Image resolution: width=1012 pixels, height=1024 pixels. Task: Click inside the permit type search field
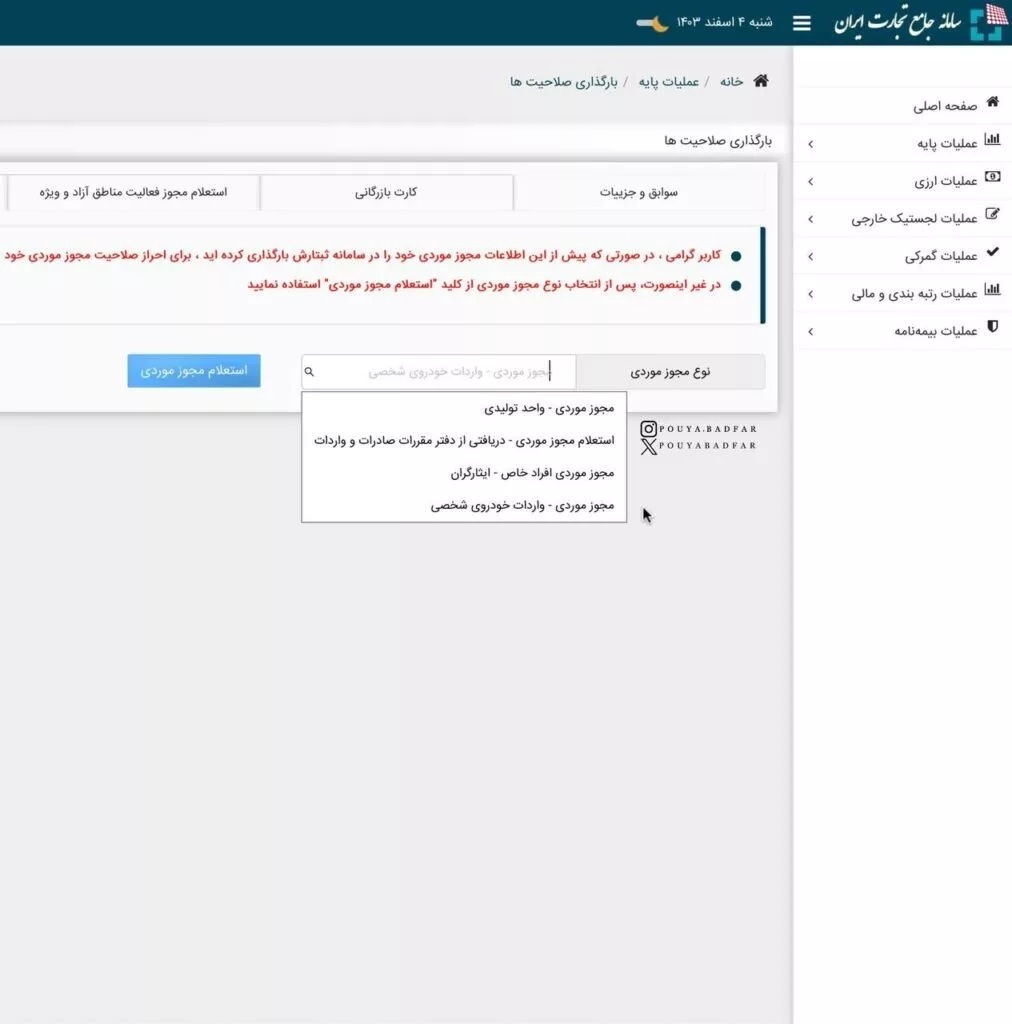point(438,370)
